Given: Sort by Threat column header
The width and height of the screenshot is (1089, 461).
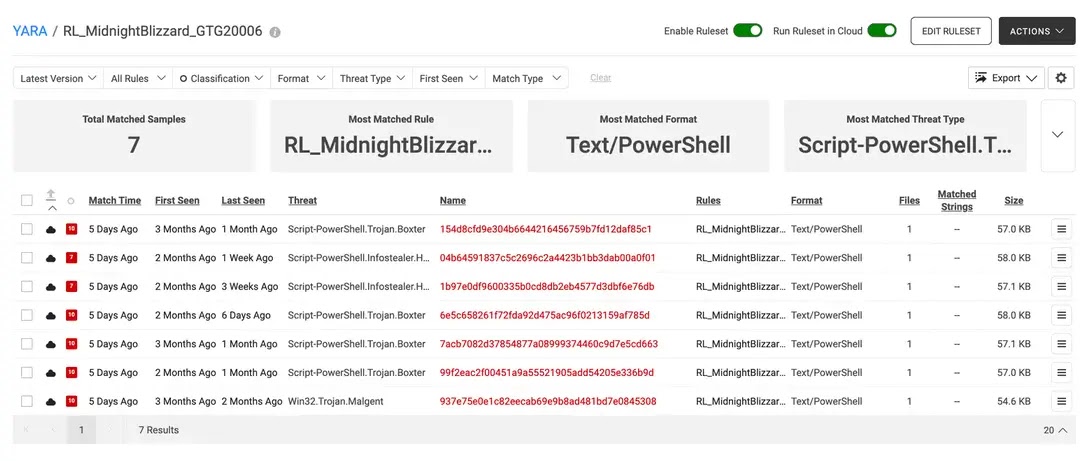Looking at the screenshot, I should coord(302,201).
